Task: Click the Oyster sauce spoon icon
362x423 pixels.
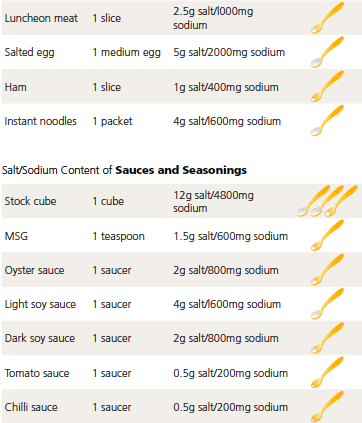Action: click(327, 270)
